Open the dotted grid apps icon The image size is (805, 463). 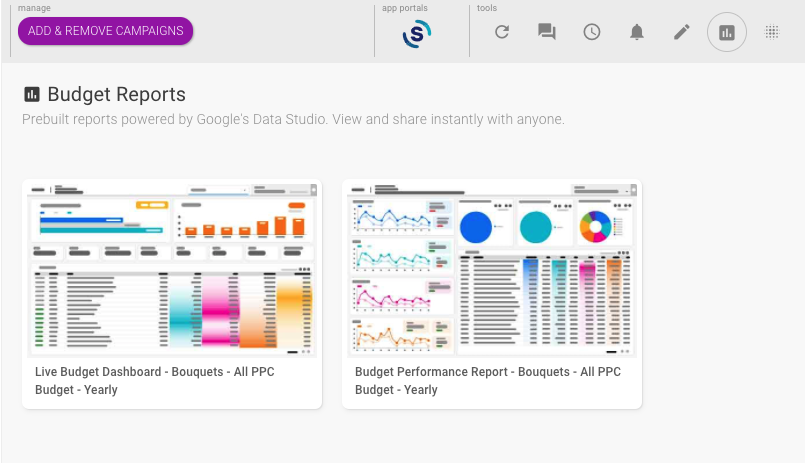coord(772,32)
